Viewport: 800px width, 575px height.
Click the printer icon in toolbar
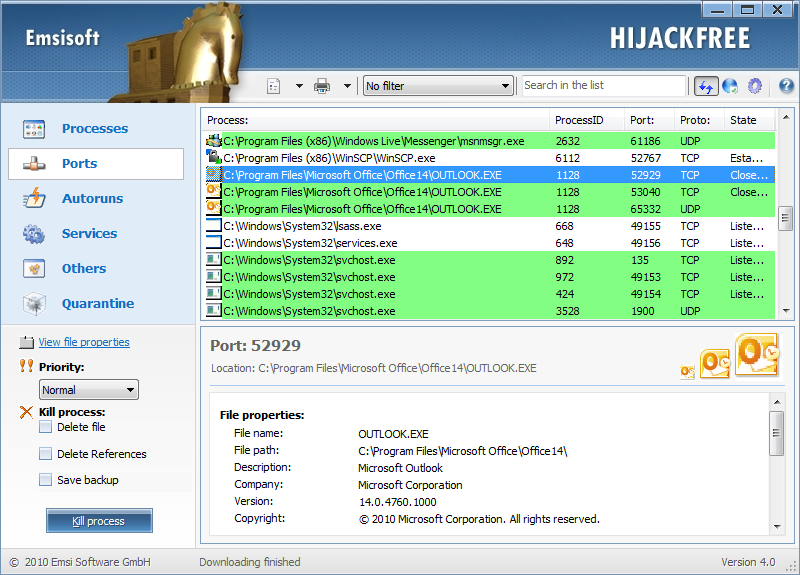click(x=322, y=86)
